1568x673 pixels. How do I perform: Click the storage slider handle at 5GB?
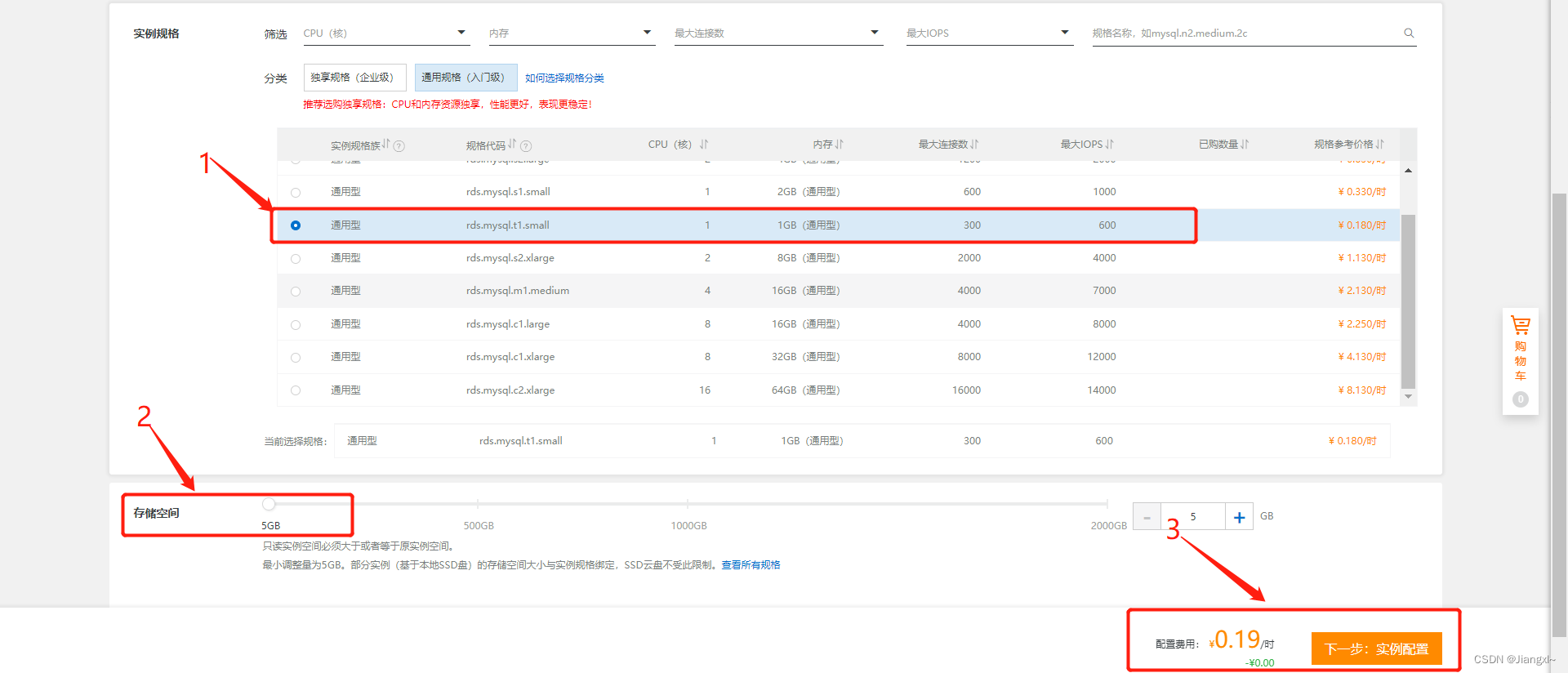269,504
